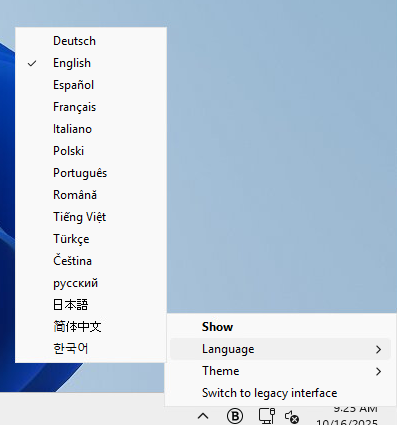Switch language to 한국어

coord(91,348)
